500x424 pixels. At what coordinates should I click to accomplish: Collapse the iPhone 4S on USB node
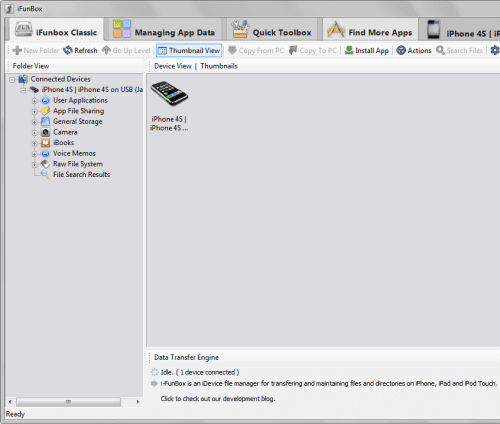click(x=23, y=90)
